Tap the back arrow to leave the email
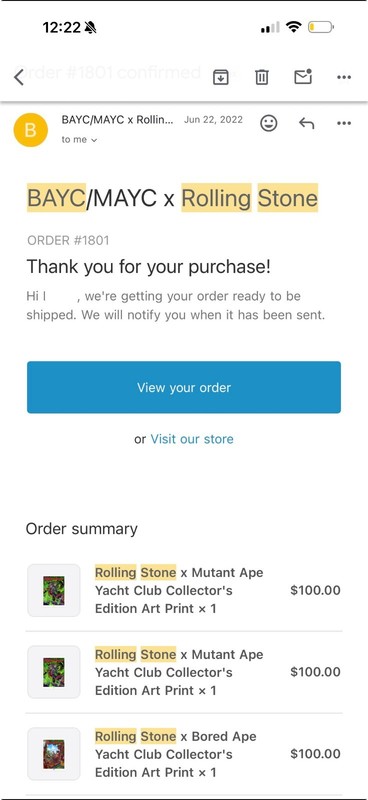The width and height of the screenshot is (368, 800). click(x=19, y=78)
